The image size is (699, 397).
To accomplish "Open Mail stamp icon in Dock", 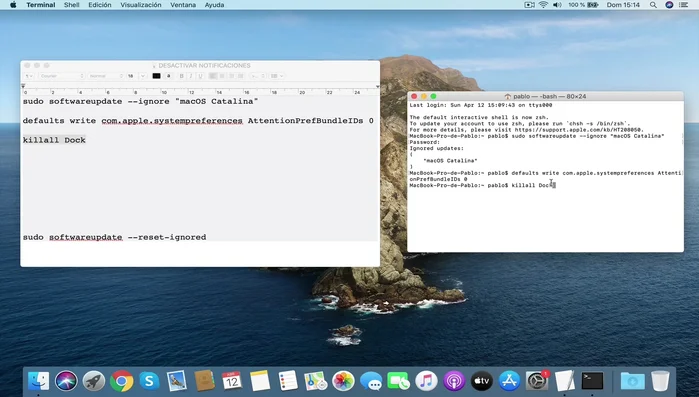I will click(177, 381).
